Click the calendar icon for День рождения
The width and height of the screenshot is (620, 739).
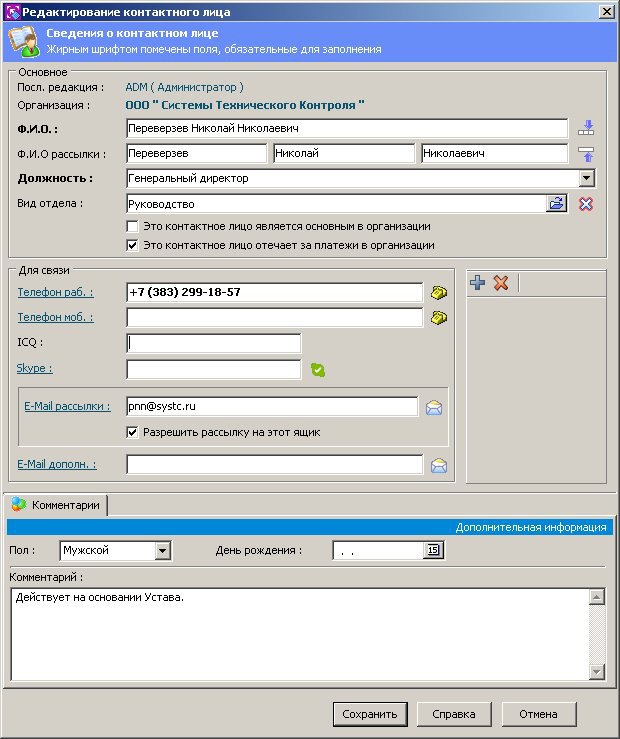(433, 550)
